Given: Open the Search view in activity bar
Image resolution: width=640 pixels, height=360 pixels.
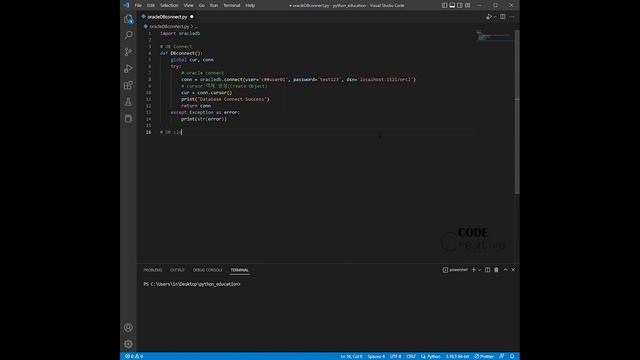Looking at the screenshot, I should [x=128, y=35].
